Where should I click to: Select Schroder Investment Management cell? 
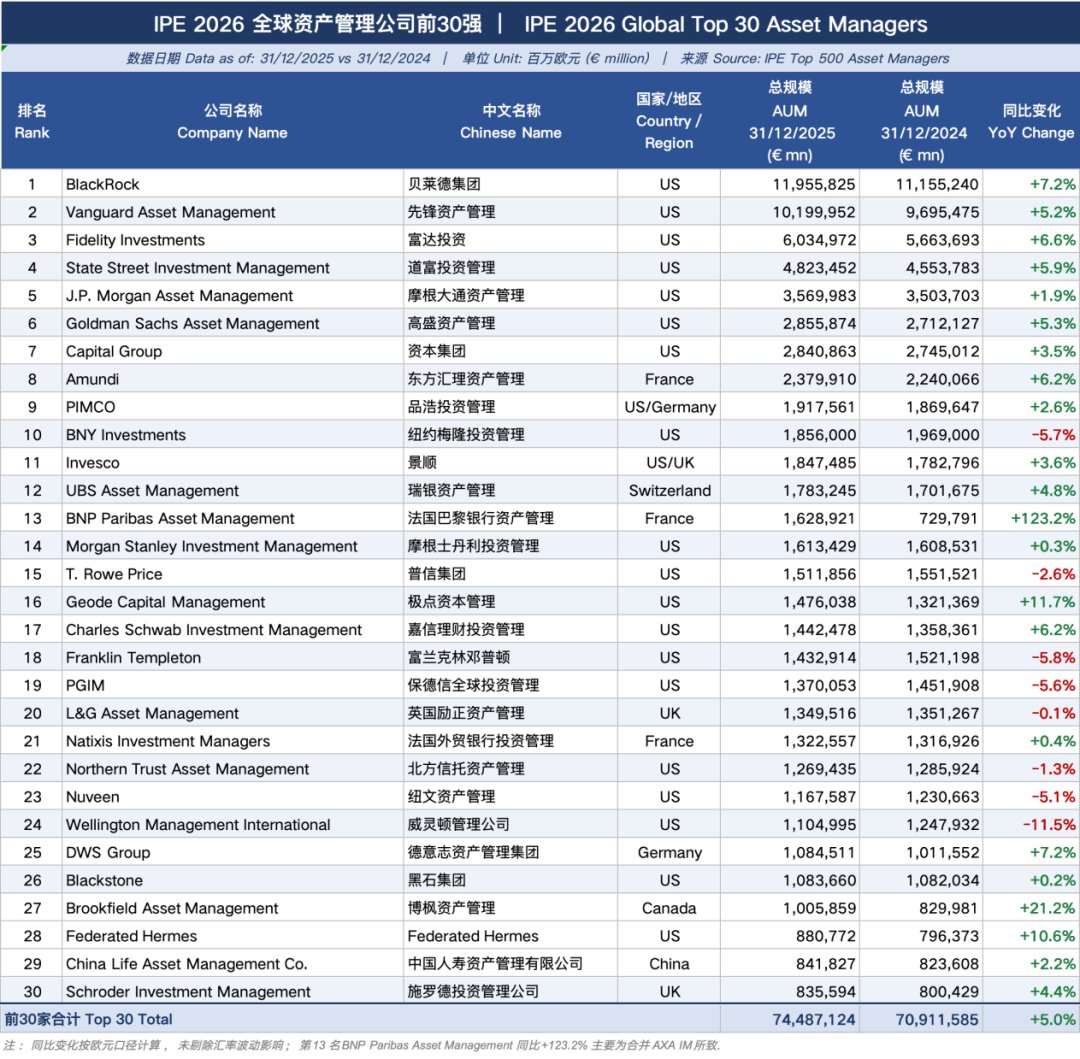click(x=233, y=992)
